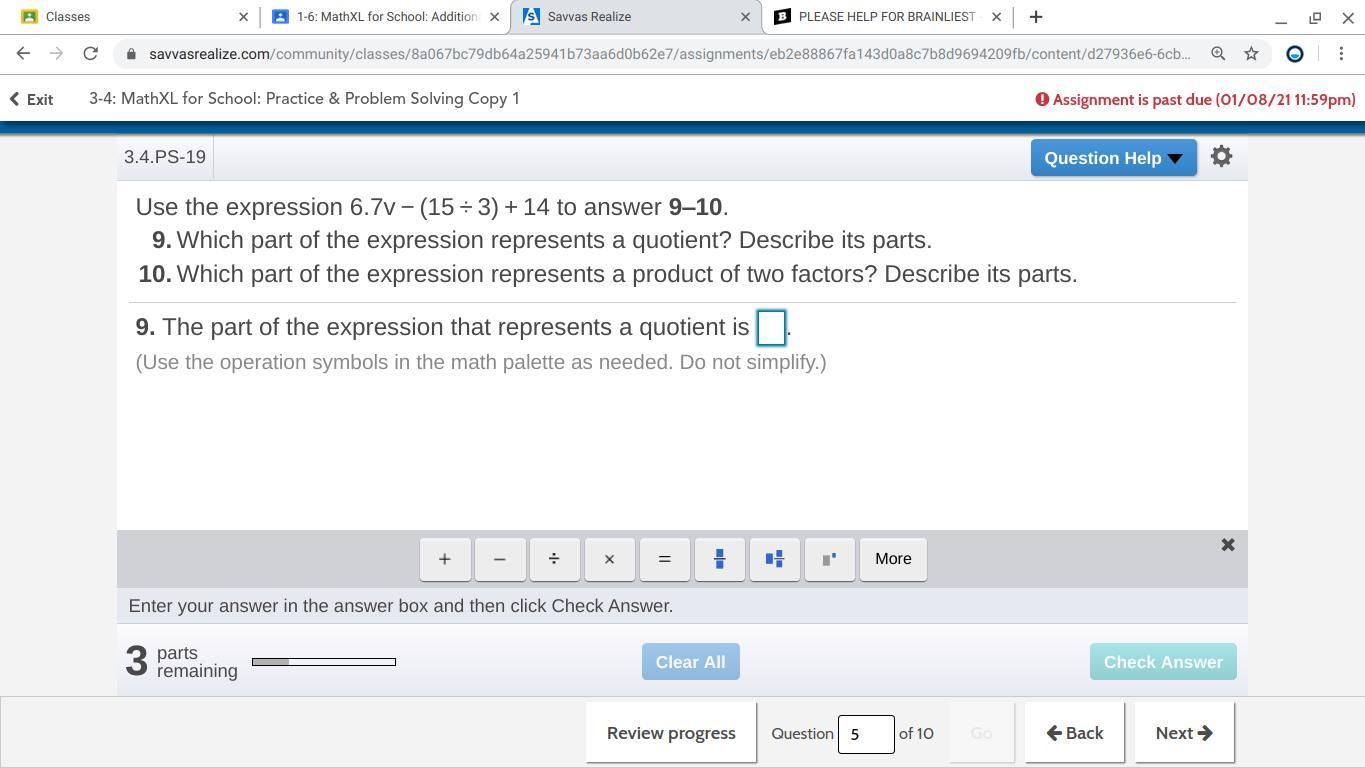Image resolution: width=1365 pixels, height=768 pixels.
Task: Insert a minus sign from the math palette
Action: tap(499, 558)
